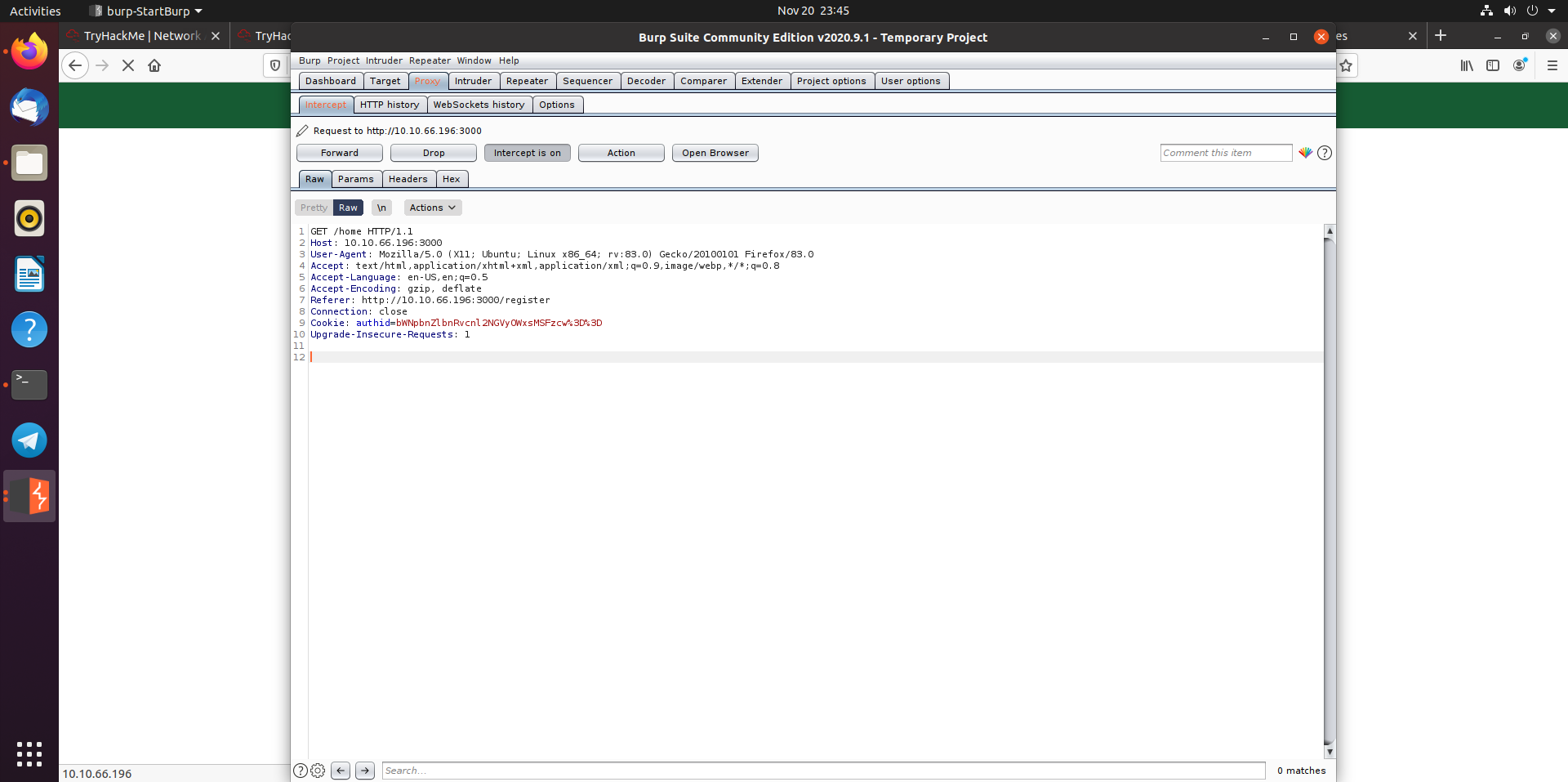Click the tracking protection shield icon

click(275, 65)
